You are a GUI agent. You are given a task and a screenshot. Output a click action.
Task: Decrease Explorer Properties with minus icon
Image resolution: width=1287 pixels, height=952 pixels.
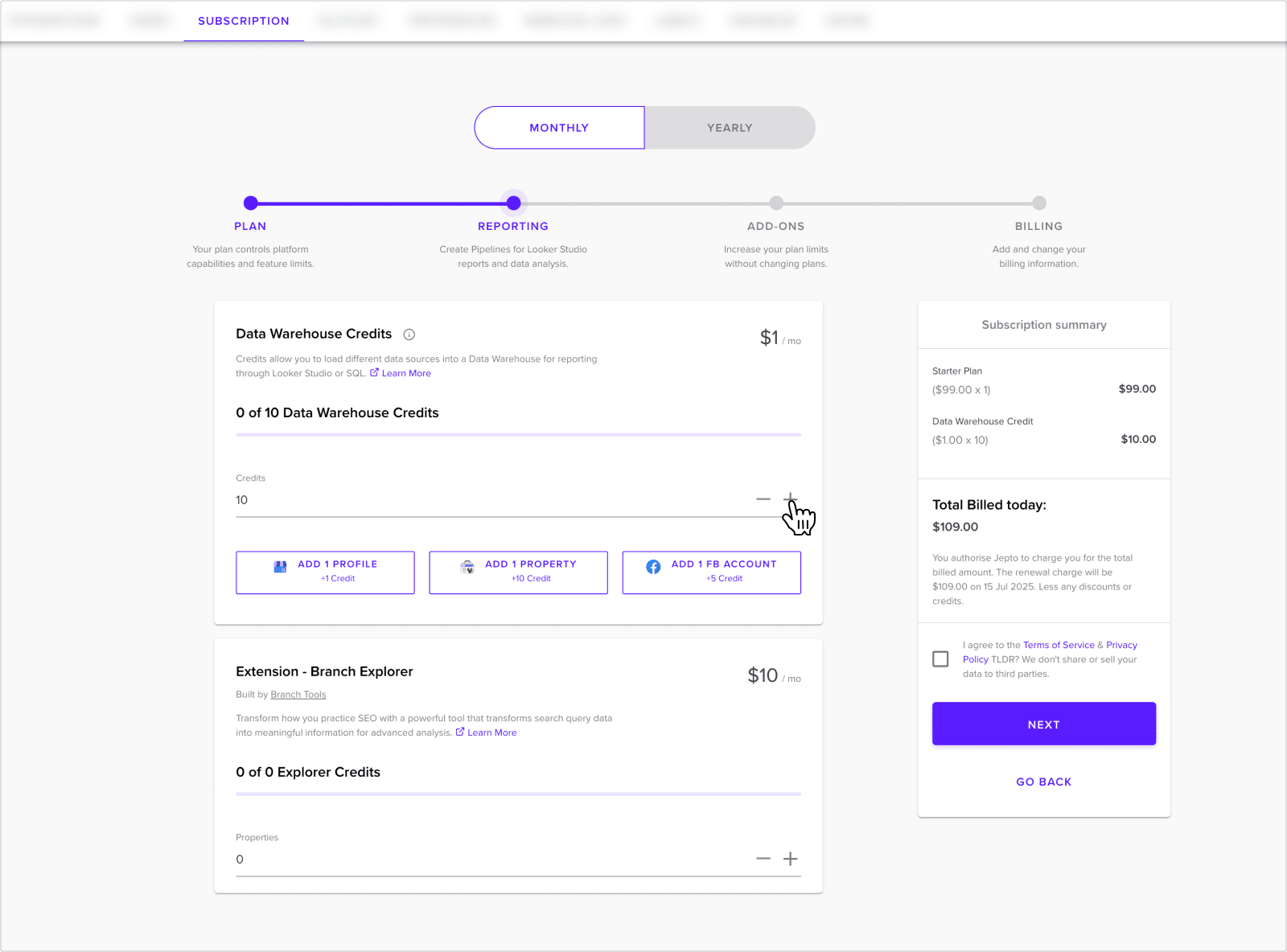click(x=763, y=859)
